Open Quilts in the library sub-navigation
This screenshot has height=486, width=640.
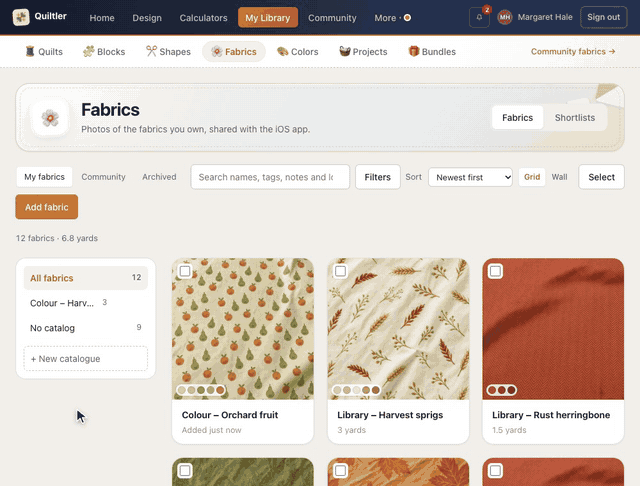(x=44, y=51)
